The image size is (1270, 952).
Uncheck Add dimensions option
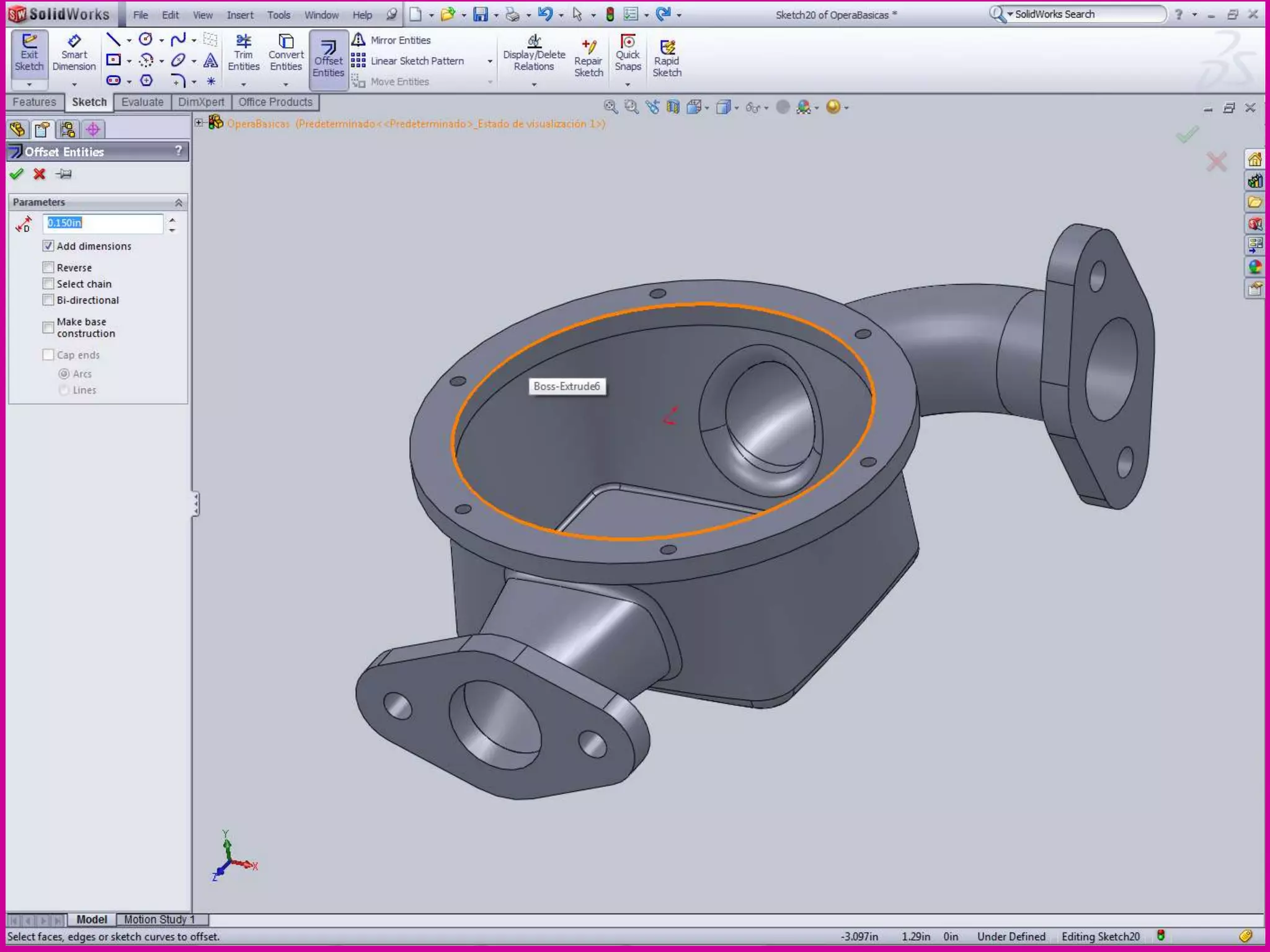coord(48,246)
